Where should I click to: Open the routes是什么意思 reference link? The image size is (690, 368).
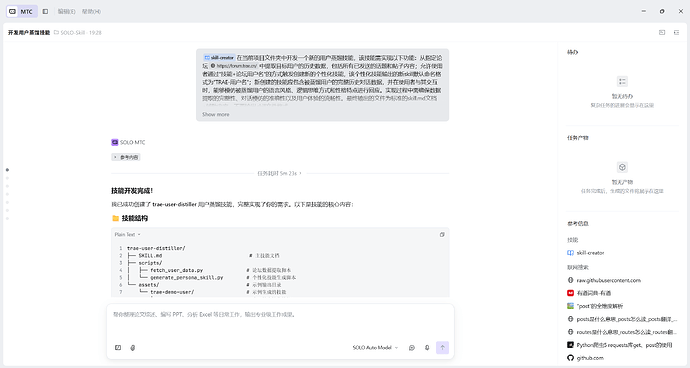click(627, 332)
